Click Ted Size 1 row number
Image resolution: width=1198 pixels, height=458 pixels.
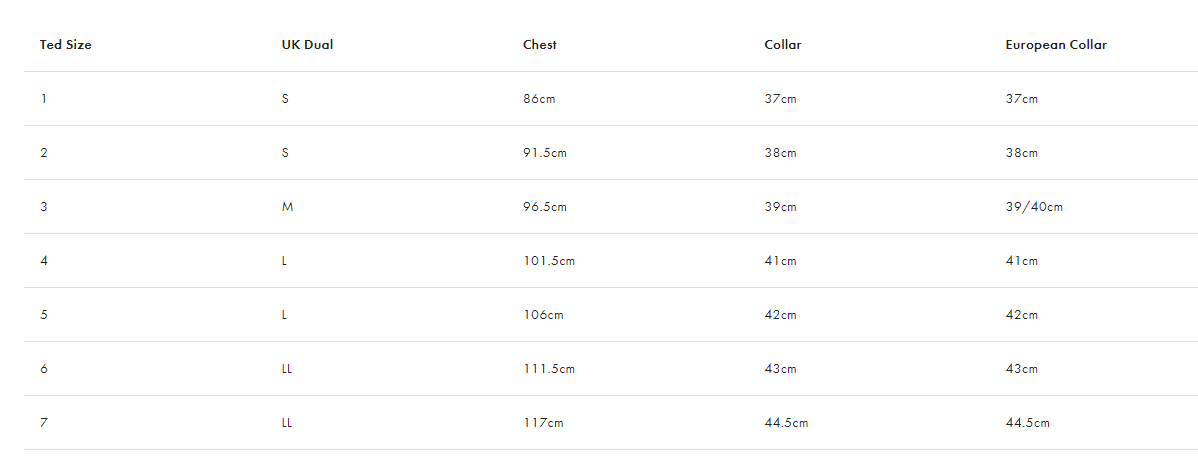pos(43,99)
